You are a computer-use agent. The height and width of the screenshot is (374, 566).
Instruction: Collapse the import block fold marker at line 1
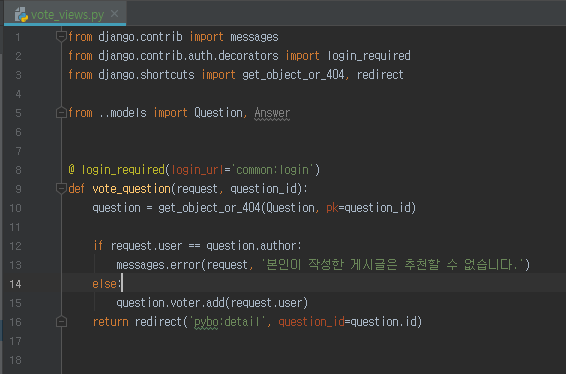pyautogui.click(x=61, y=36)
